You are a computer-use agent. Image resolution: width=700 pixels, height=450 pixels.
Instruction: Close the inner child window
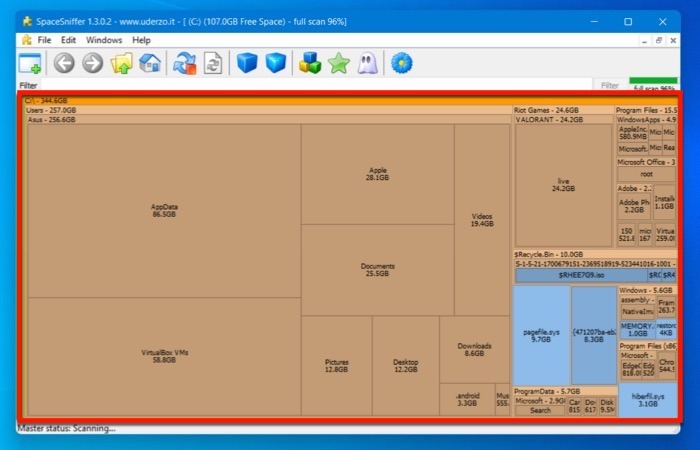point(673,40)
